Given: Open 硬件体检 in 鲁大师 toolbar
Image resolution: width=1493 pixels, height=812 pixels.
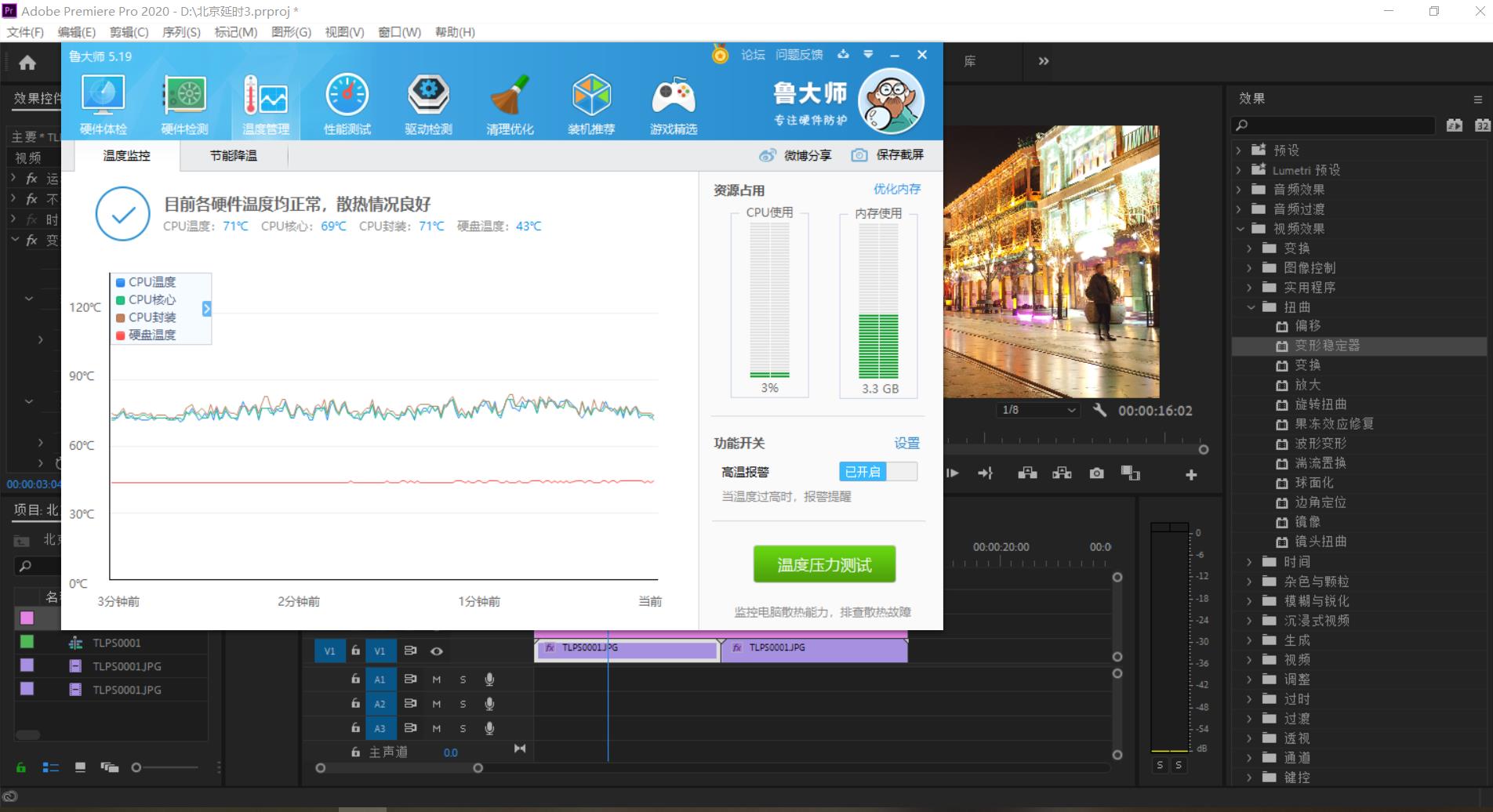Looking at the screenshot, I should coord(104,104).
